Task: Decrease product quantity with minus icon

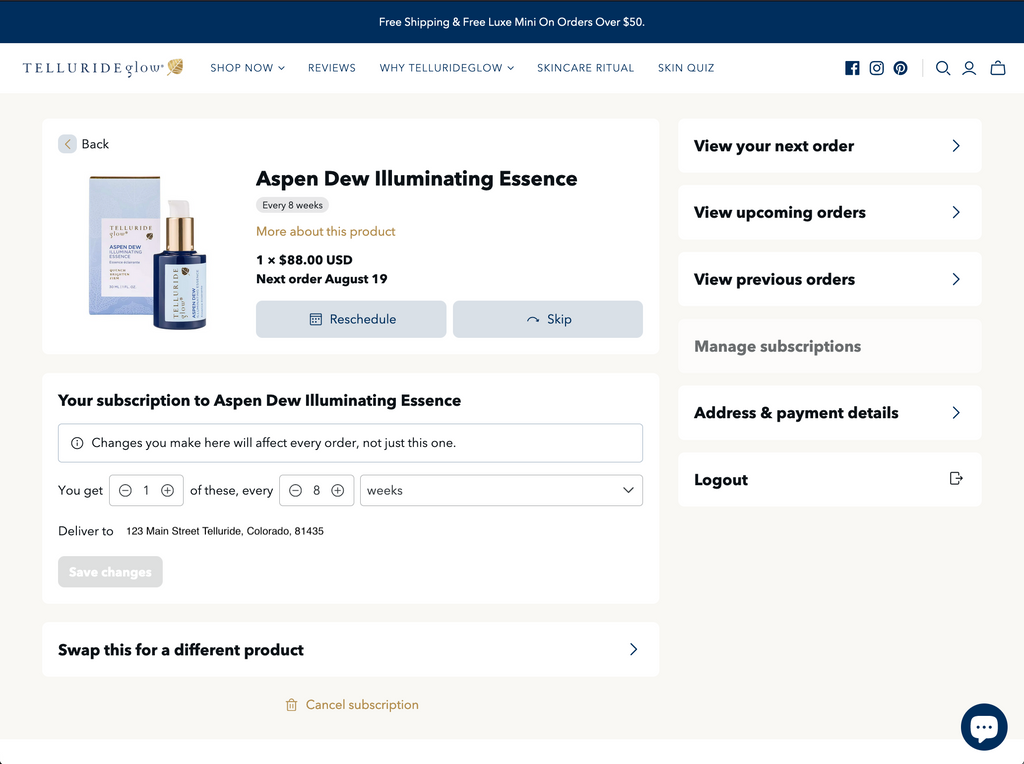Action: pos(125,490)
